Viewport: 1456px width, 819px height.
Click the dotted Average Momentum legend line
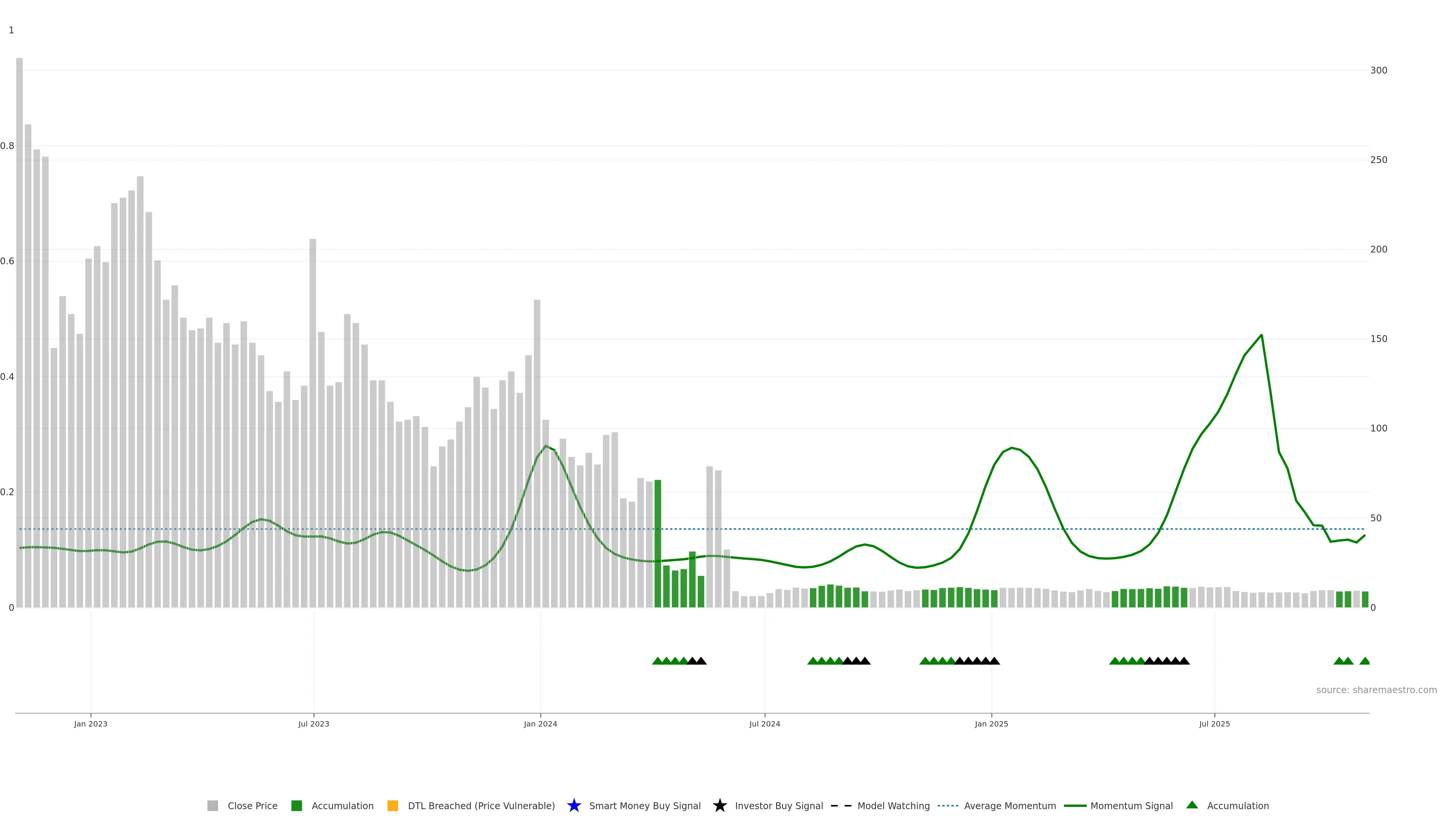pos(947,805)
